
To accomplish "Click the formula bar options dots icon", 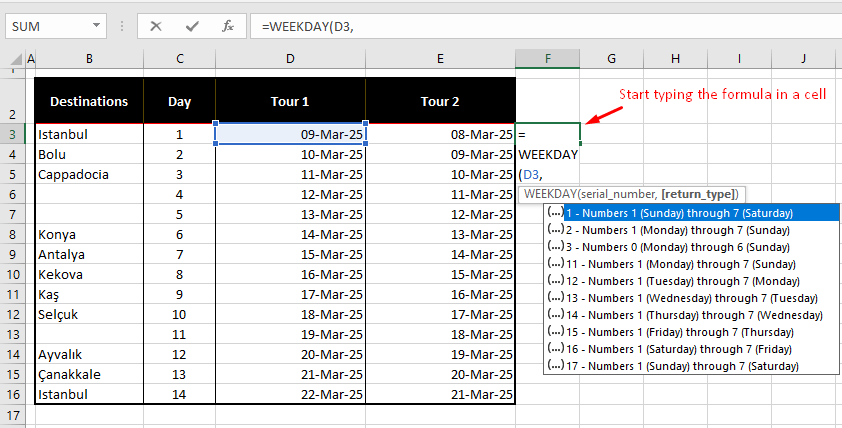I will 124,26.
